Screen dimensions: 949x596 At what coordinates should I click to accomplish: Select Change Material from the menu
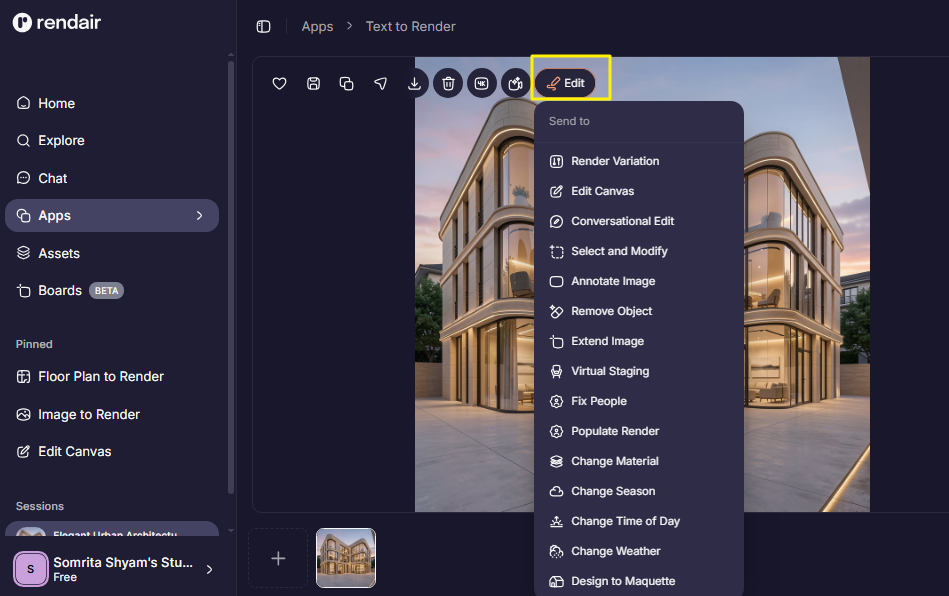[639, 461]
